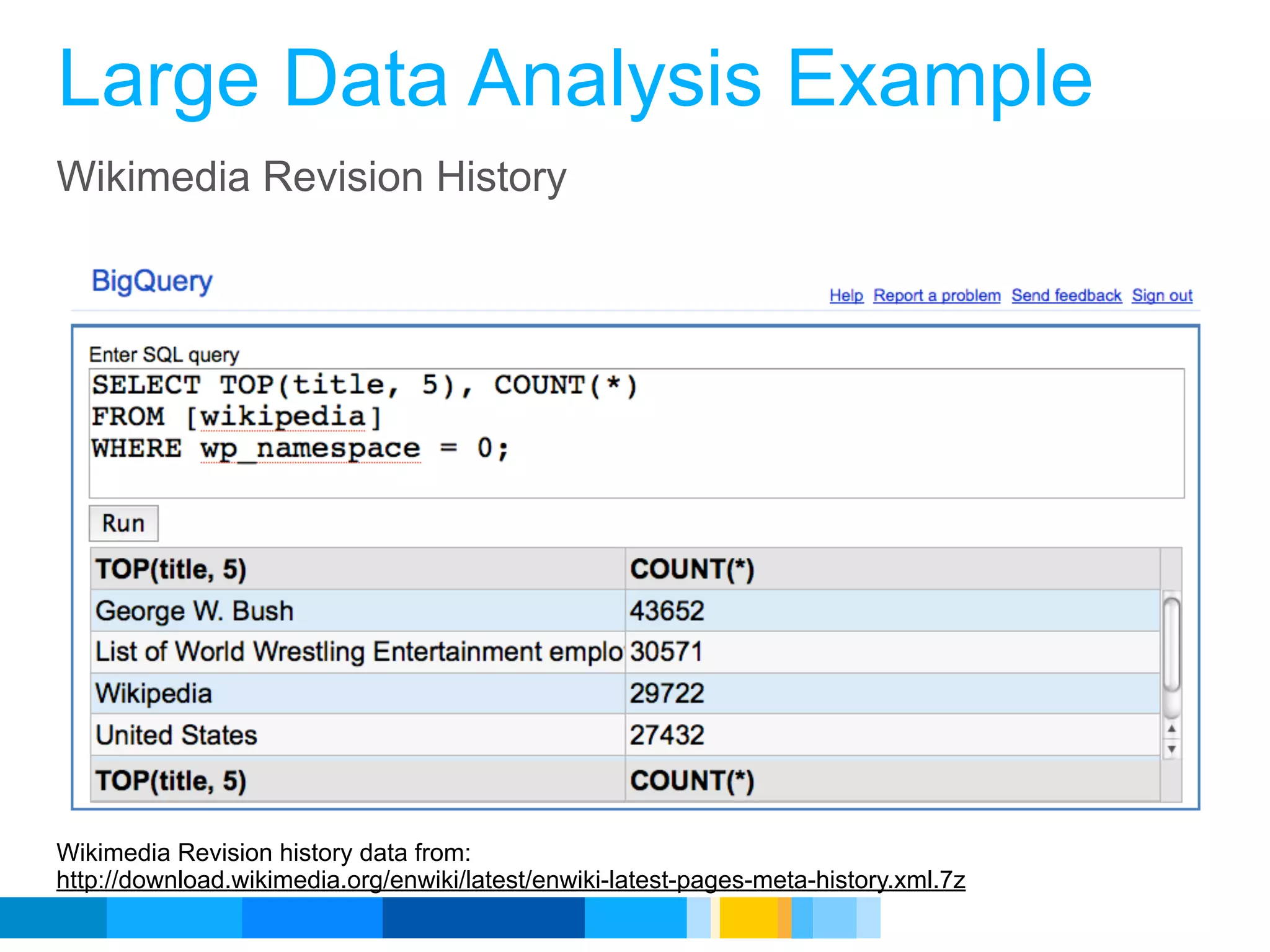Click the bottom COUNT(*) footer header
The width and height of the screenshot is (1270, 952).
tap(892, 780)
